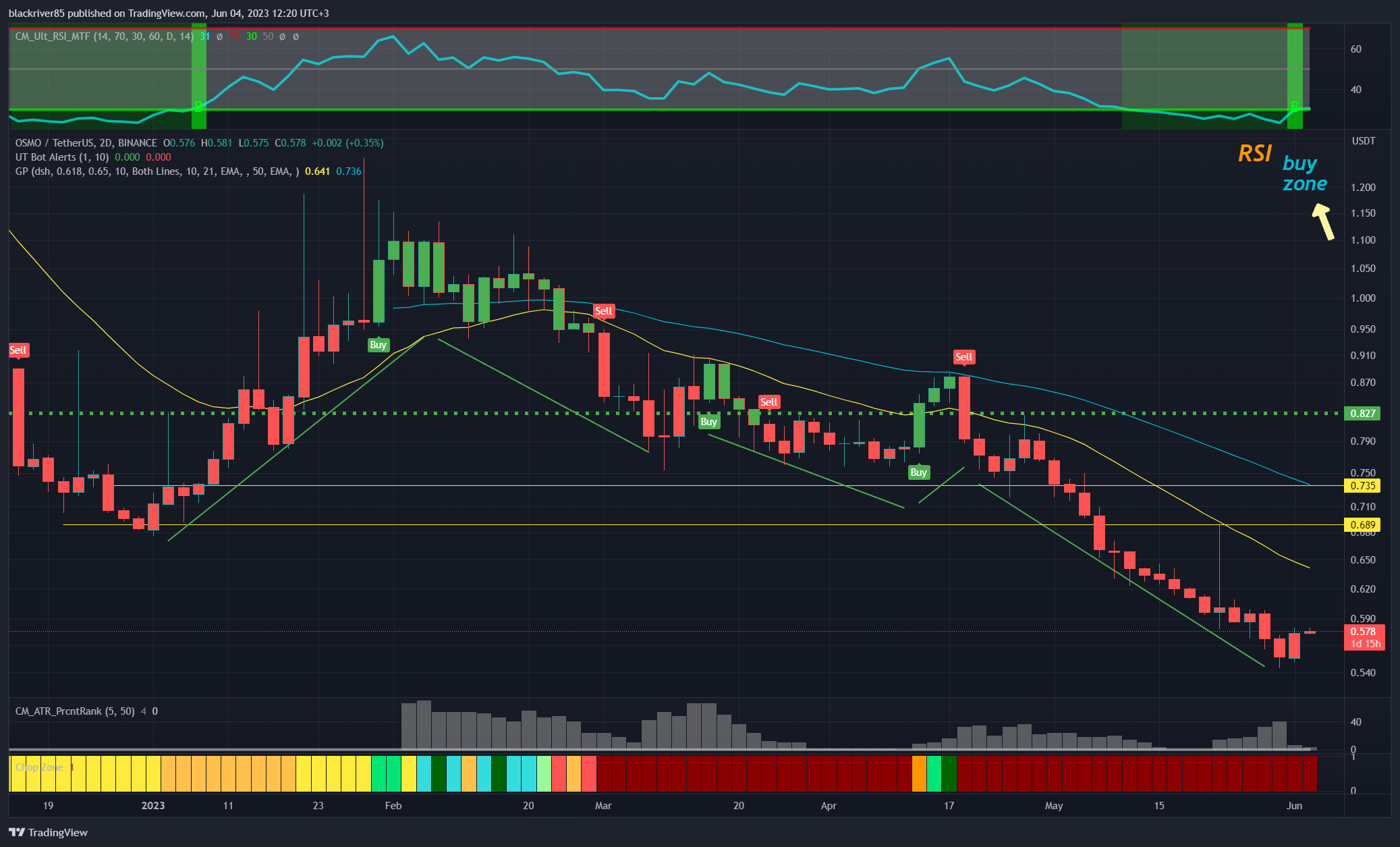Click the publisher header text 'blackriver85 published on TradingView.com'
The image size is (1400, 847).
coord(108,13)
